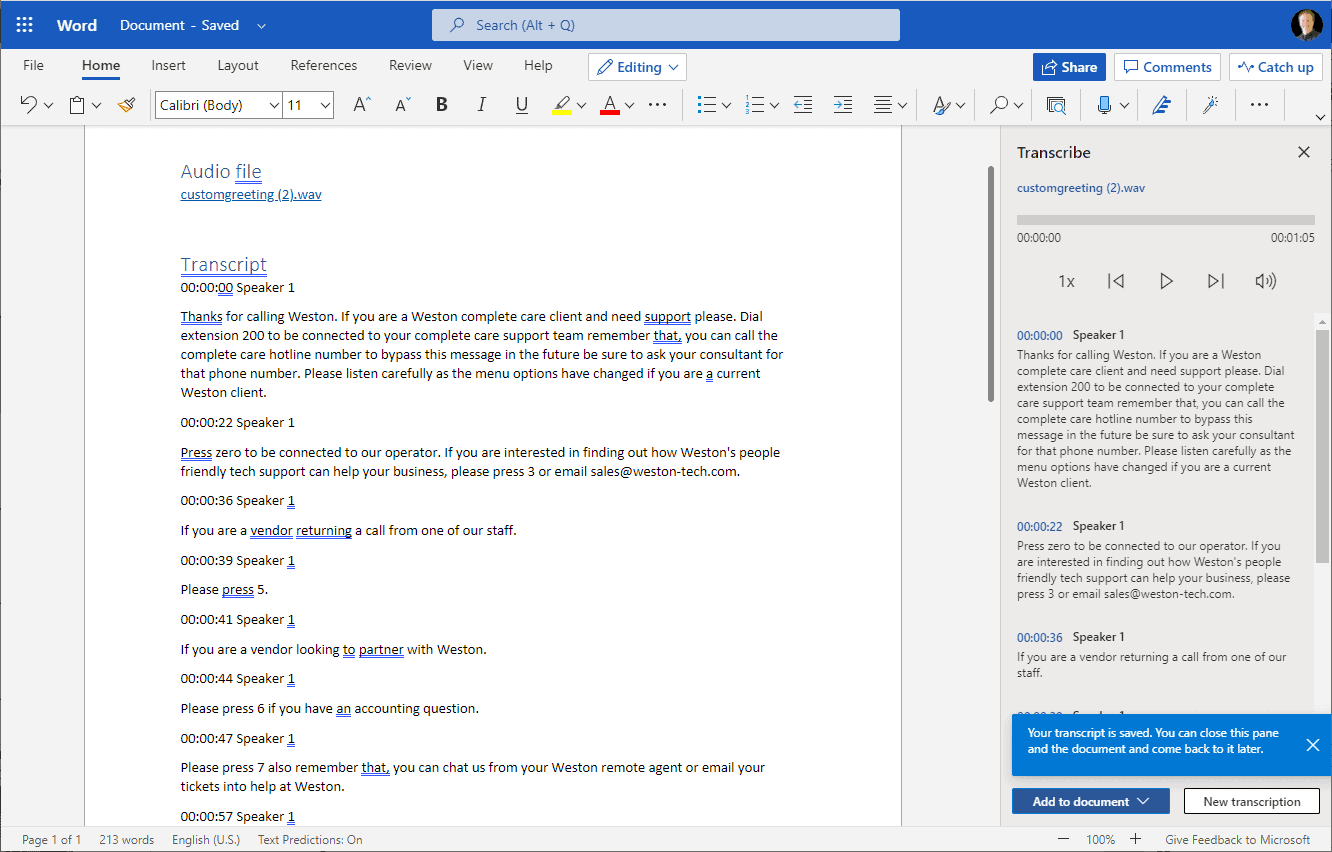The height and width of the screenshot is (852, 1332).
Task: Open the Editing mode dropdown
Action: tap(638, 67)
